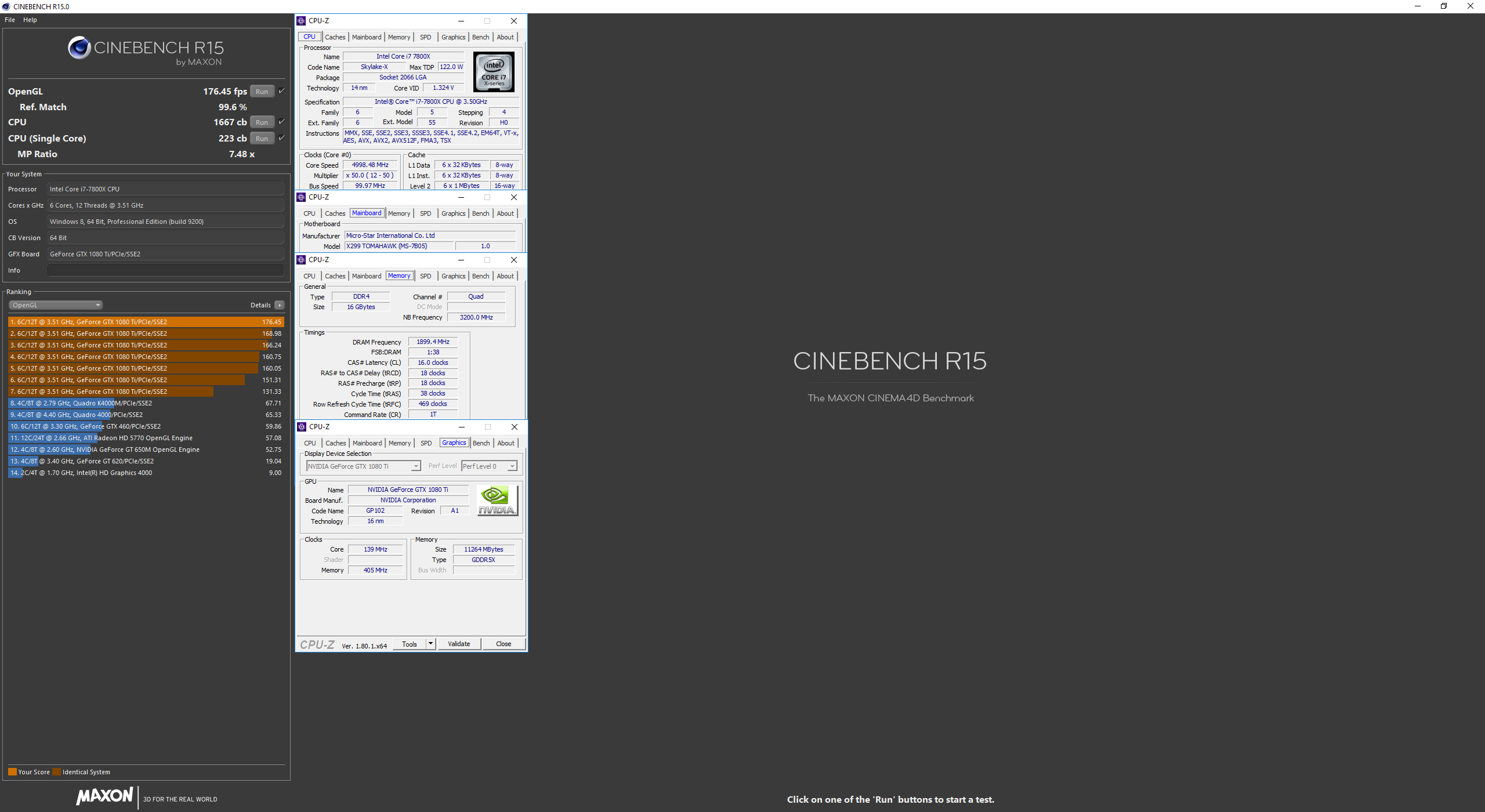Run the OpenGL benchmark
Viewport: 1485px width, 812px height.
pyautogui.click(x=262, y=92)
